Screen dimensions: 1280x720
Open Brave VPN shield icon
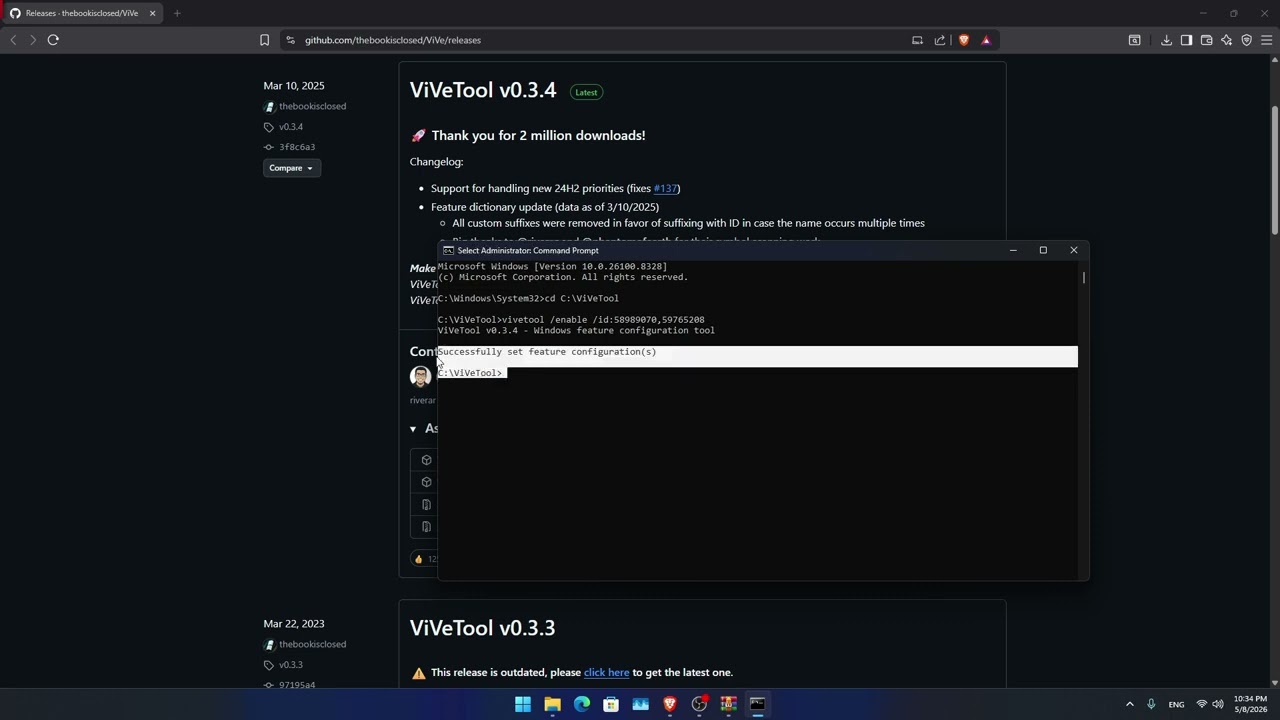point(1246,40)
